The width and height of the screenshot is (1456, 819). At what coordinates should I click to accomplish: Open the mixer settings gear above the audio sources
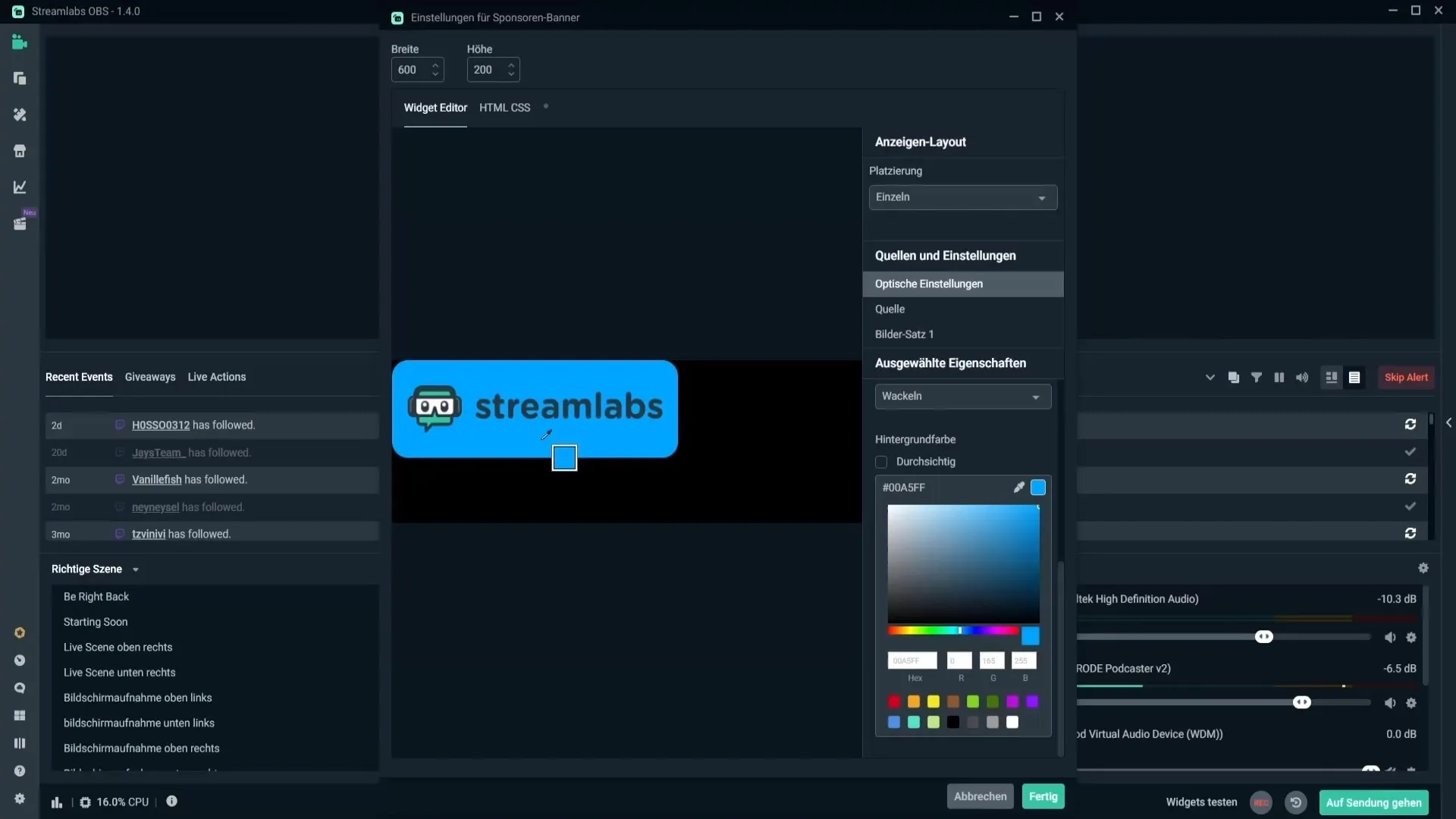[1423, 569]
